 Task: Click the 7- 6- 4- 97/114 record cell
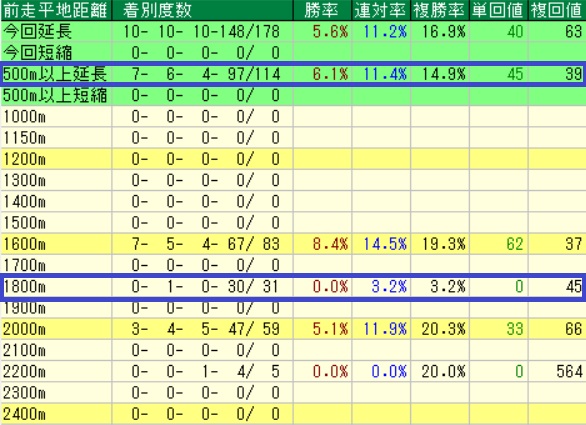[x=206, y=74]
